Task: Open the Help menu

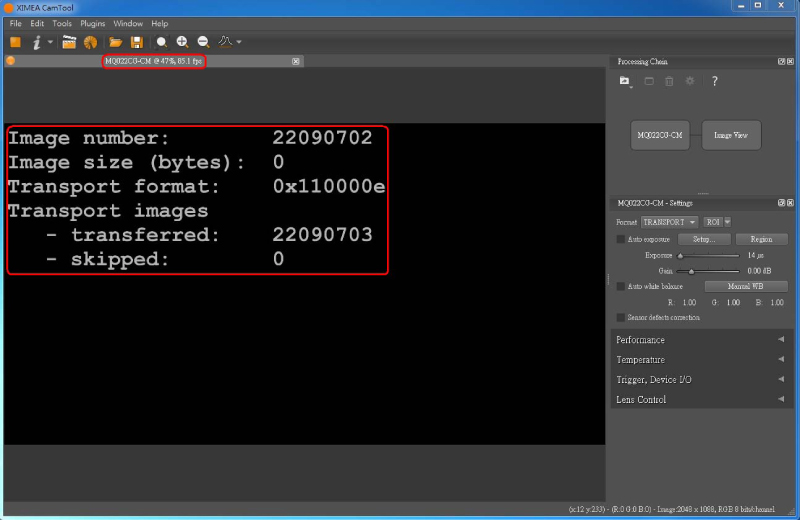Action: pyautogui.click(x=159, y=23)
